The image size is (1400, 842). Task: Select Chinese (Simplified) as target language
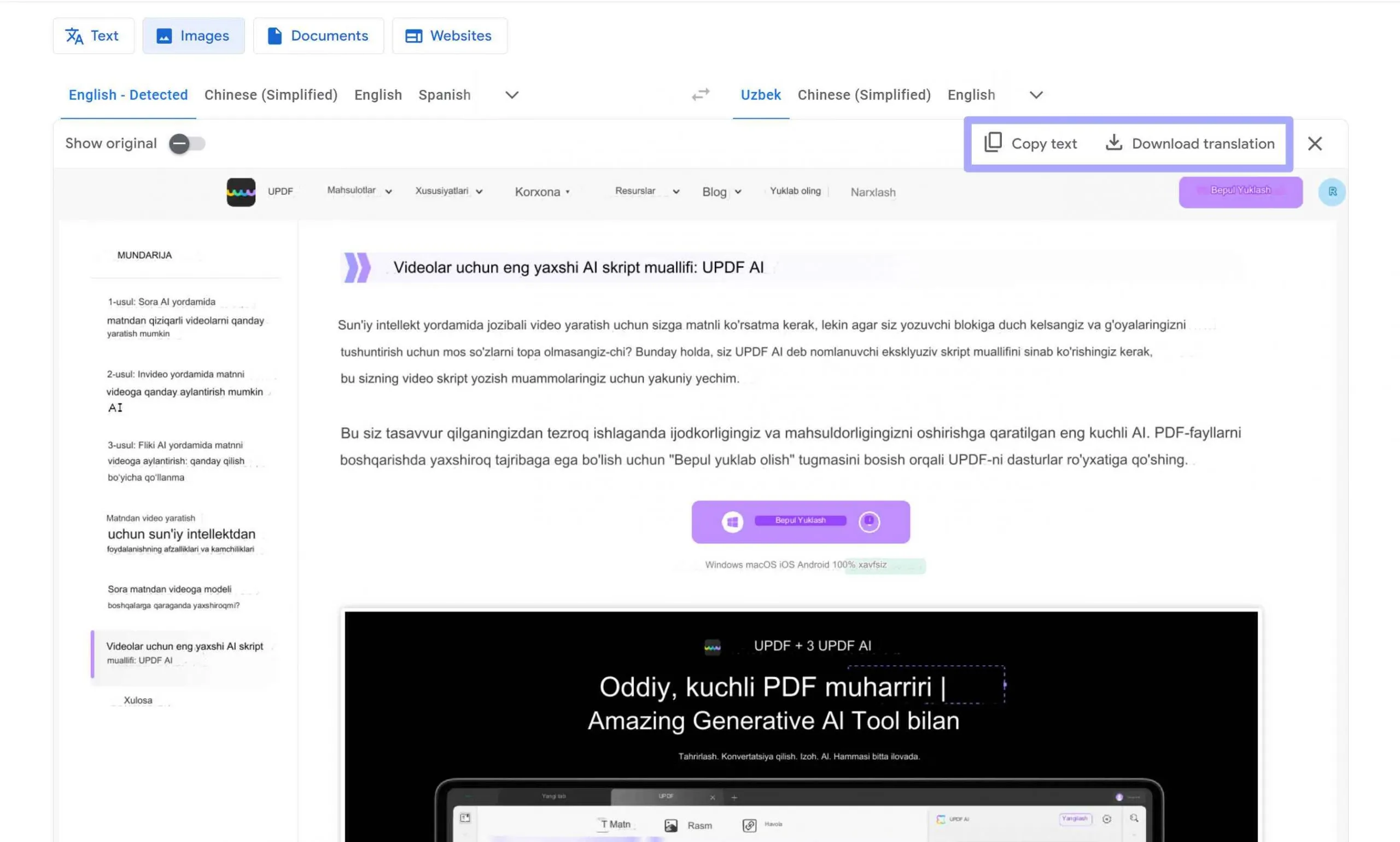click(x=864, y=95)
